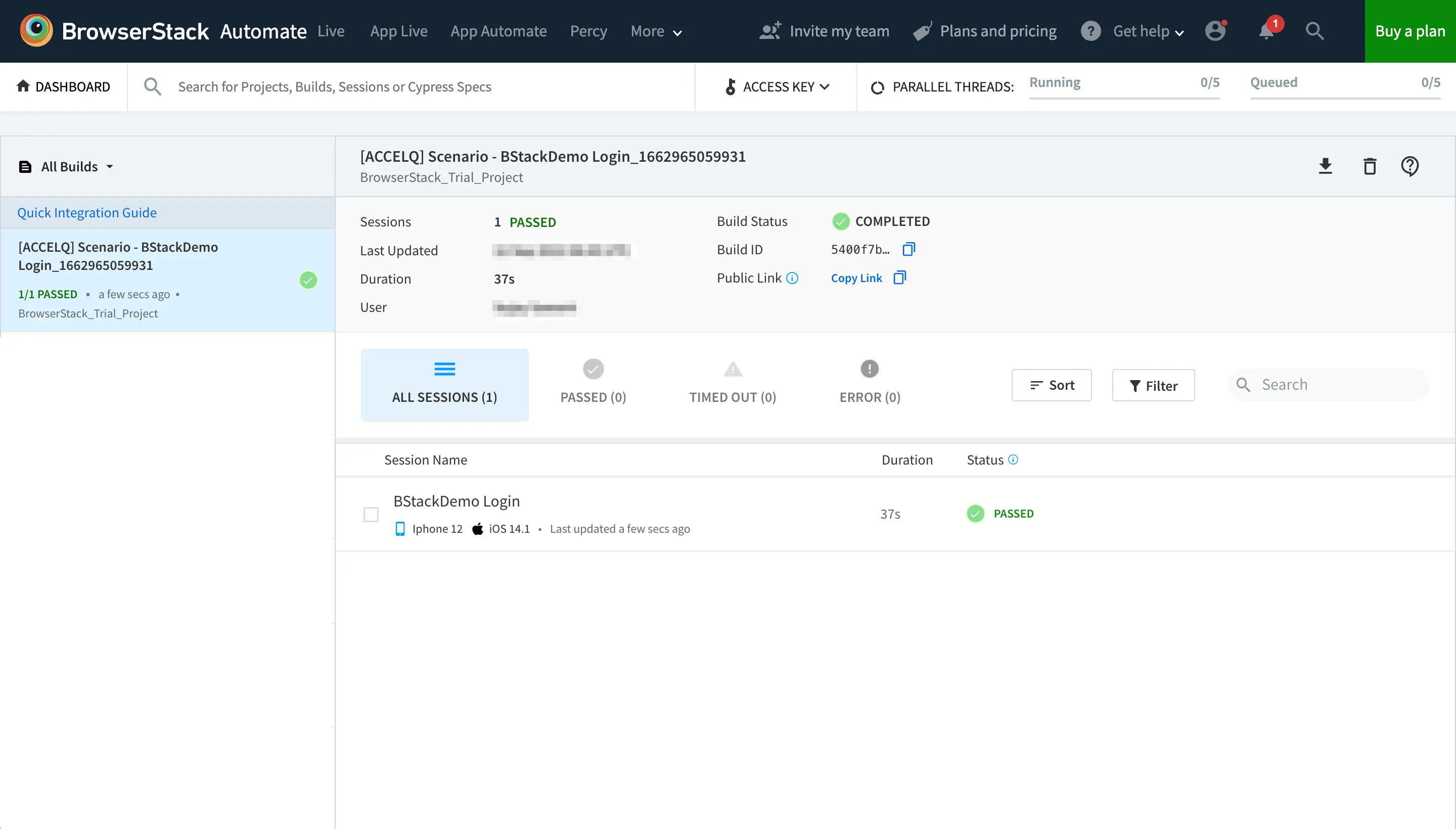Screen dimensions: 1456x829
Task: Click the header search magnifier icon
Action: 1314,31
